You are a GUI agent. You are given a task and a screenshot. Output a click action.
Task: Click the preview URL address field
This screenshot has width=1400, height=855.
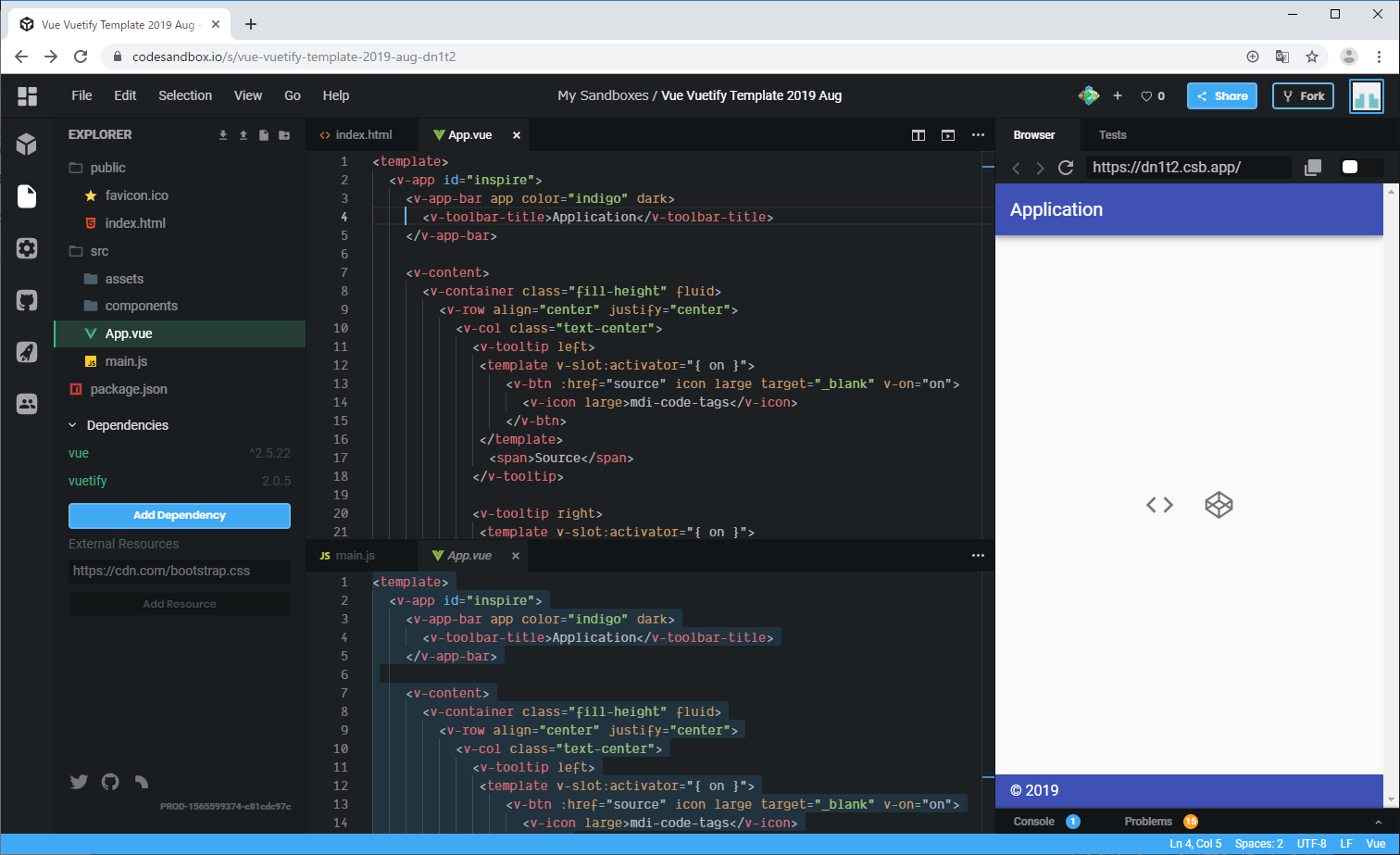tap(1187, 168)
